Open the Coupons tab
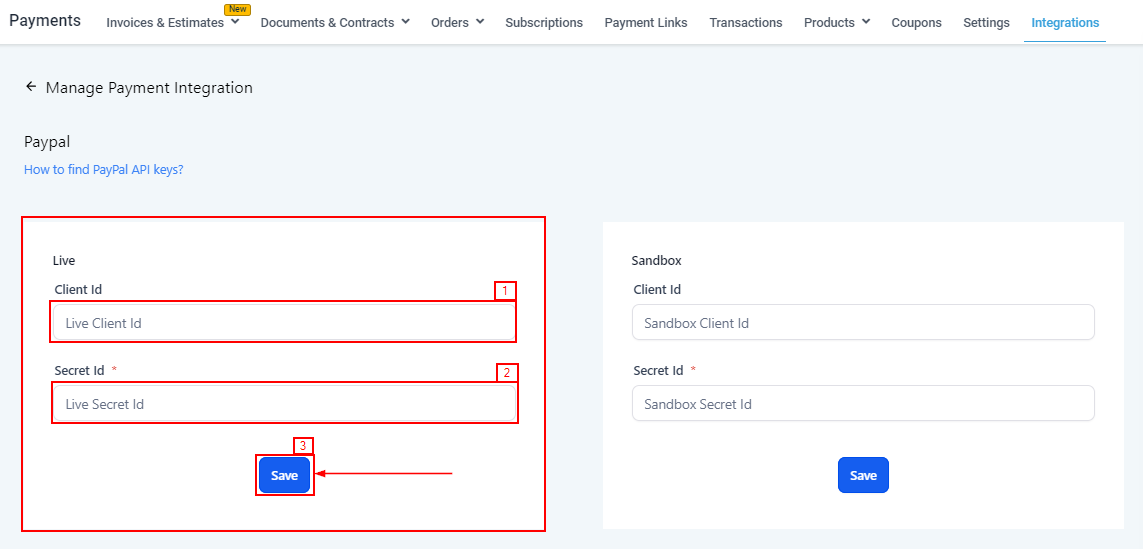 pos(916,22)
